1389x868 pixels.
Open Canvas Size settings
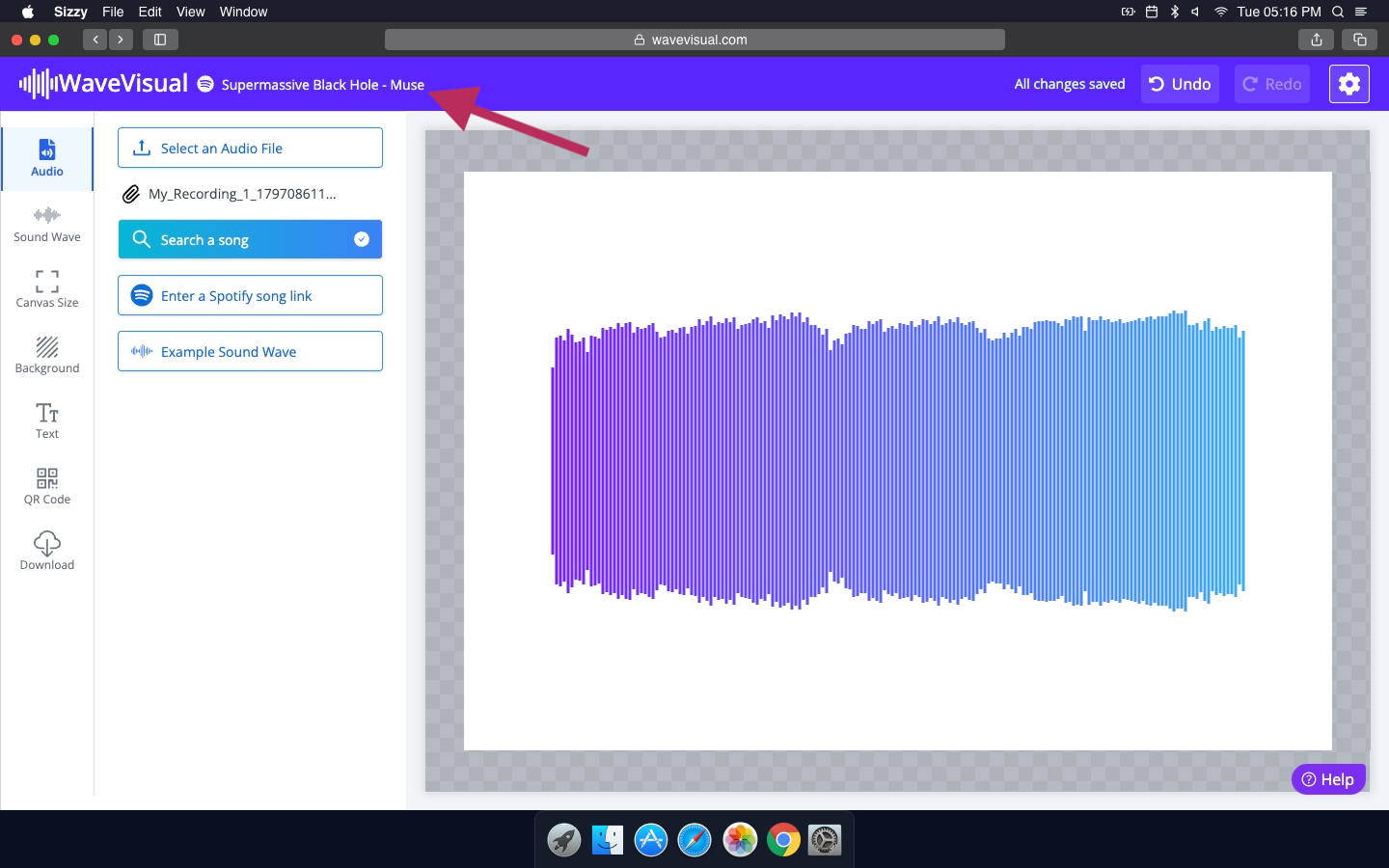(46, 288)
